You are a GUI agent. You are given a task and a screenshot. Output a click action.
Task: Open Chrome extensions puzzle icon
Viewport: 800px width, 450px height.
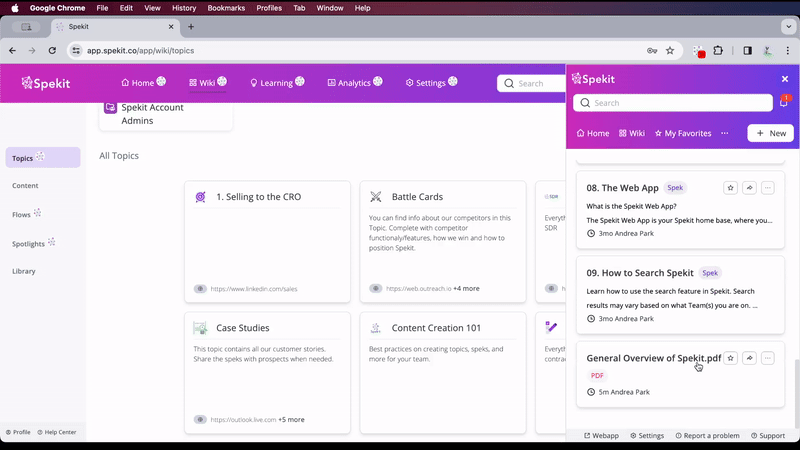click(x=718, y=51)
